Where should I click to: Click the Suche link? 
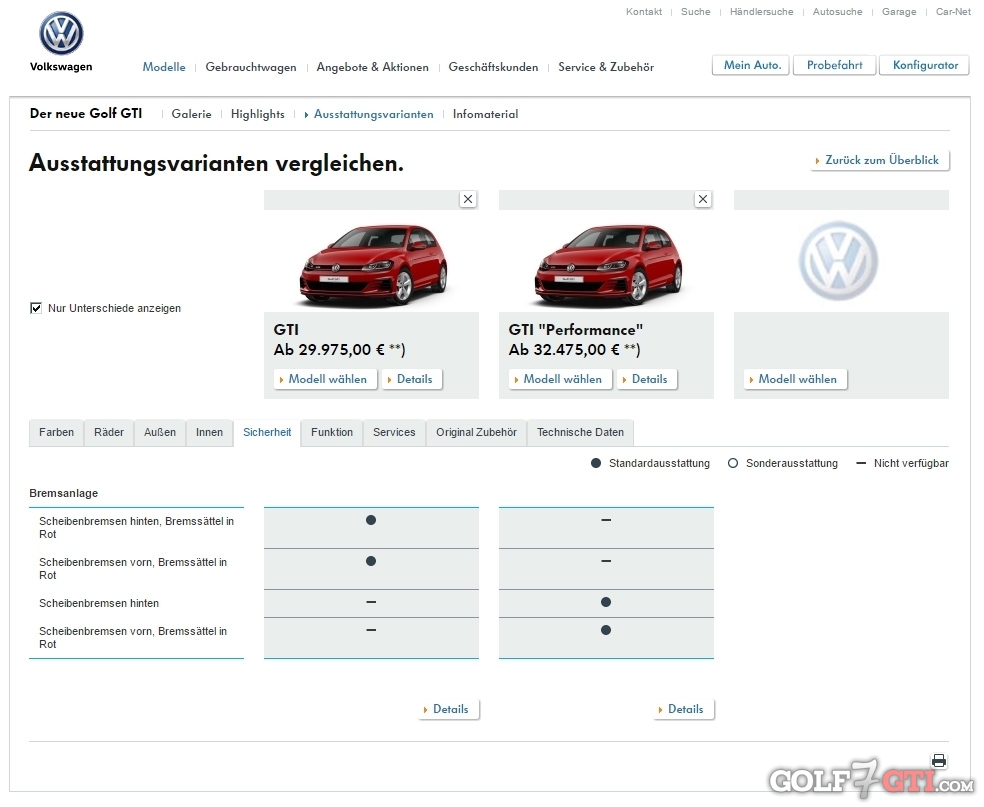coord(696,12)
